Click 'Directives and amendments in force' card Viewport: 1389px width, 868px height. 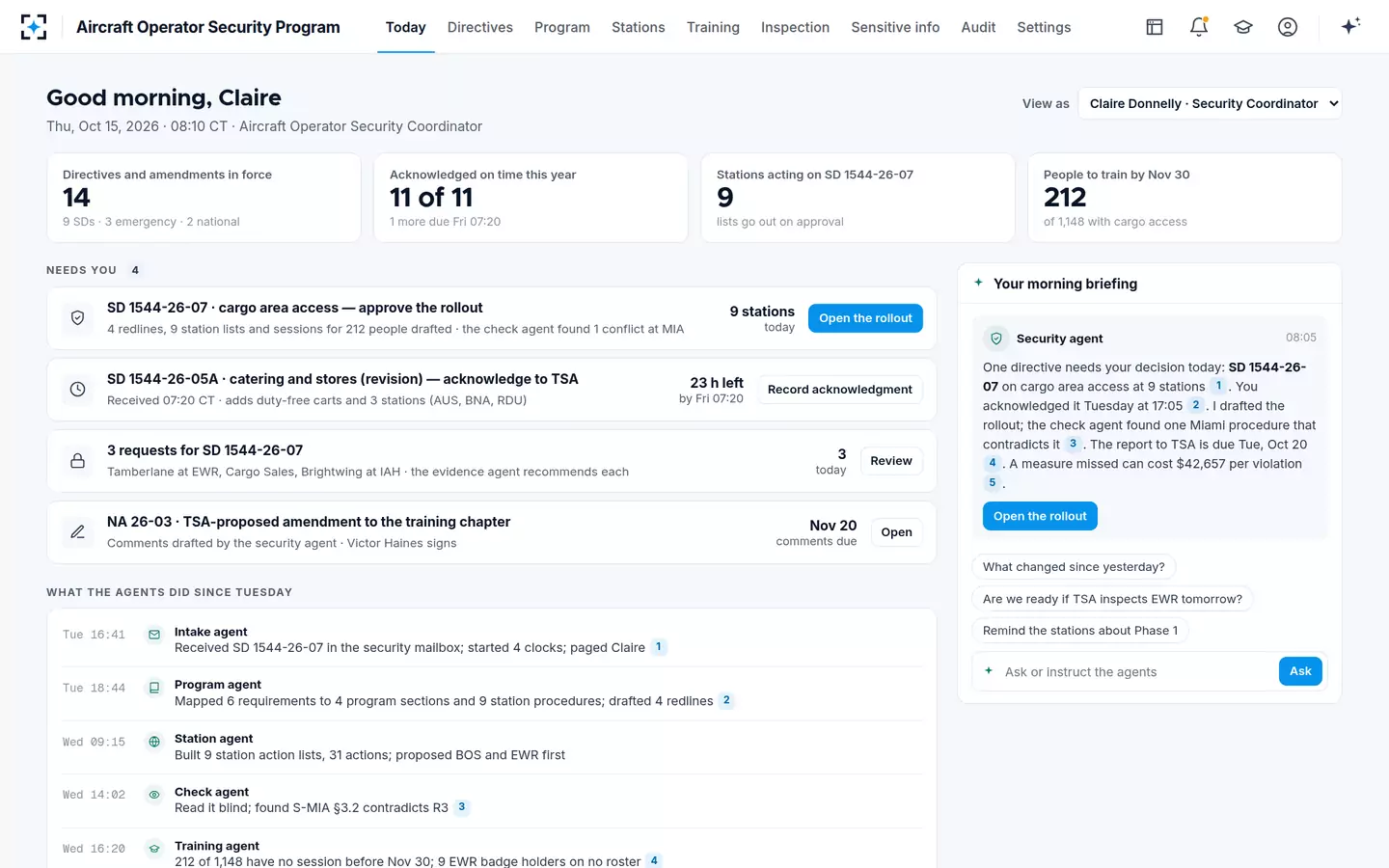pyautogui.click(x=204, y=198)
